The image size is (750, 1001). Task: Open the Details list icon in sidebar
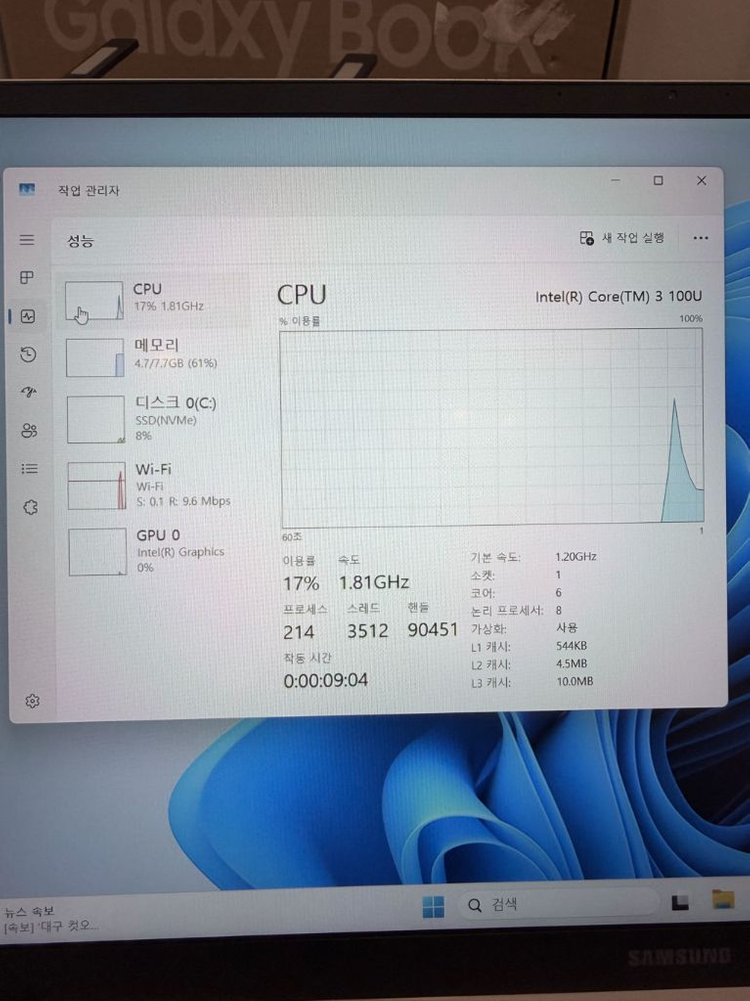point(29,469)
